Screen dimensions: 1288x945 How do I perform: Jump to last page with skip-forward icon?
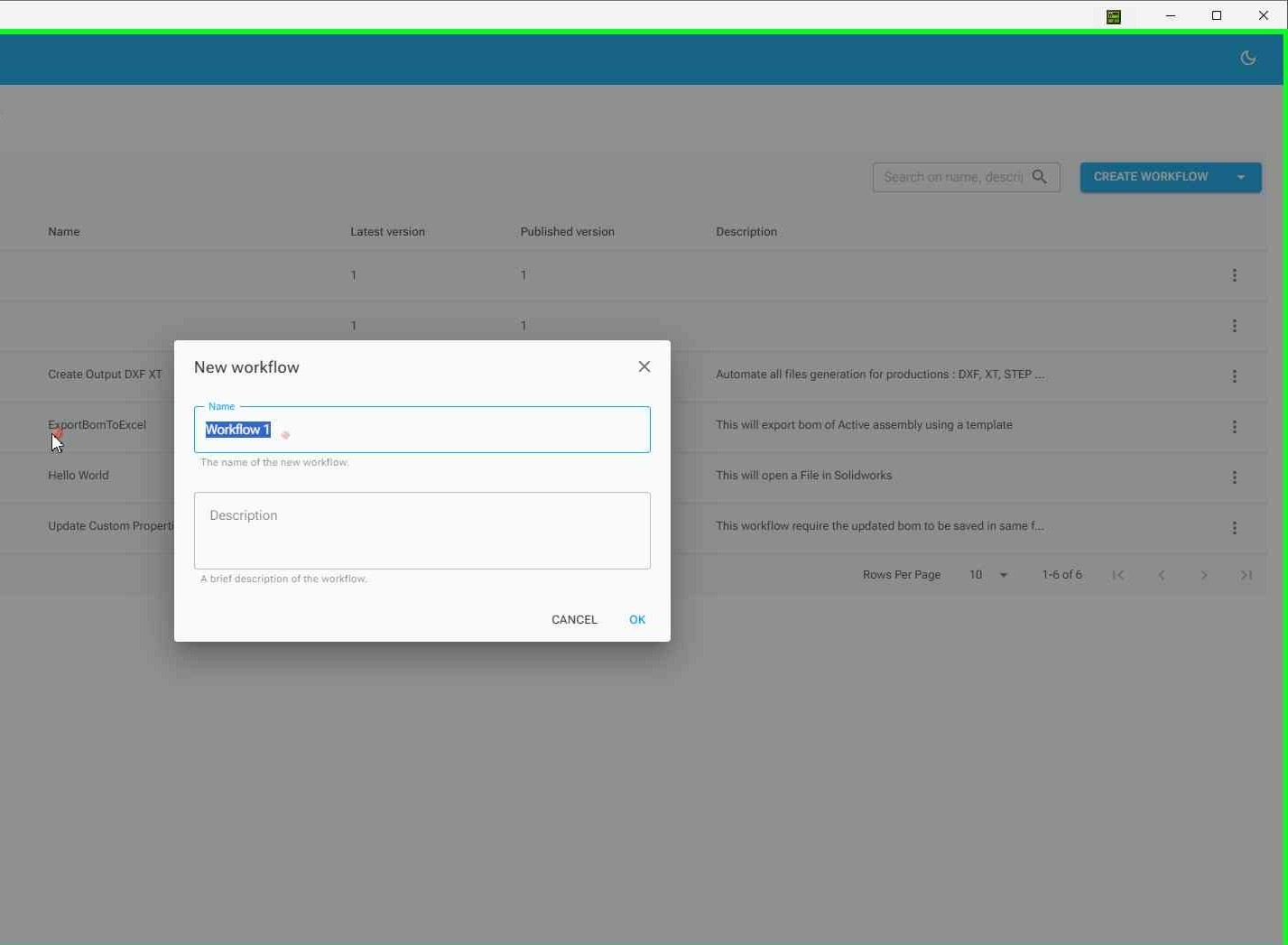[1246, 574]
